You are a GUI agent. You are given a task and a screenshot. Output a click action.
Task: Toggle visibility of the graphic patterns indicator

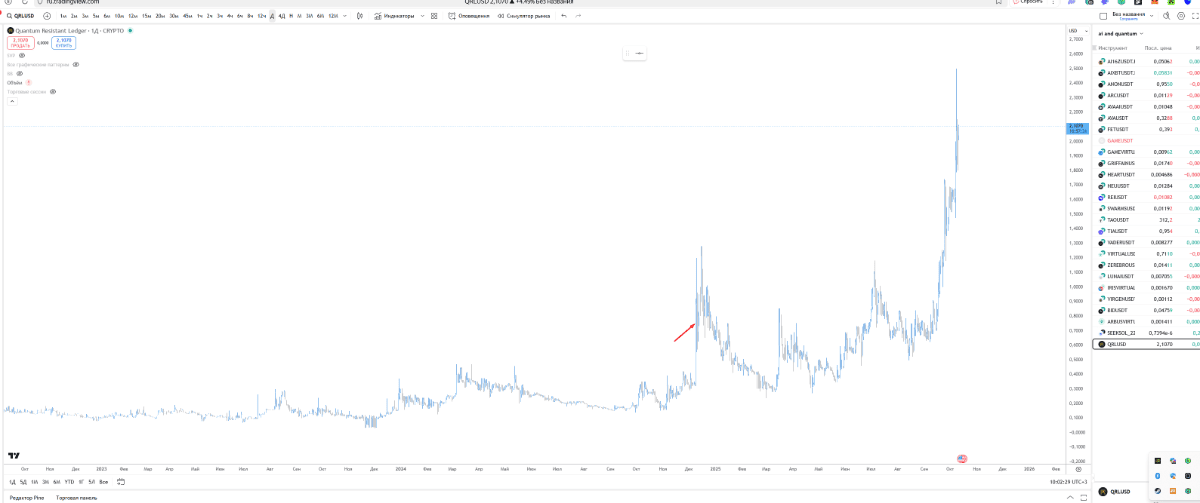tap(76, 64)
